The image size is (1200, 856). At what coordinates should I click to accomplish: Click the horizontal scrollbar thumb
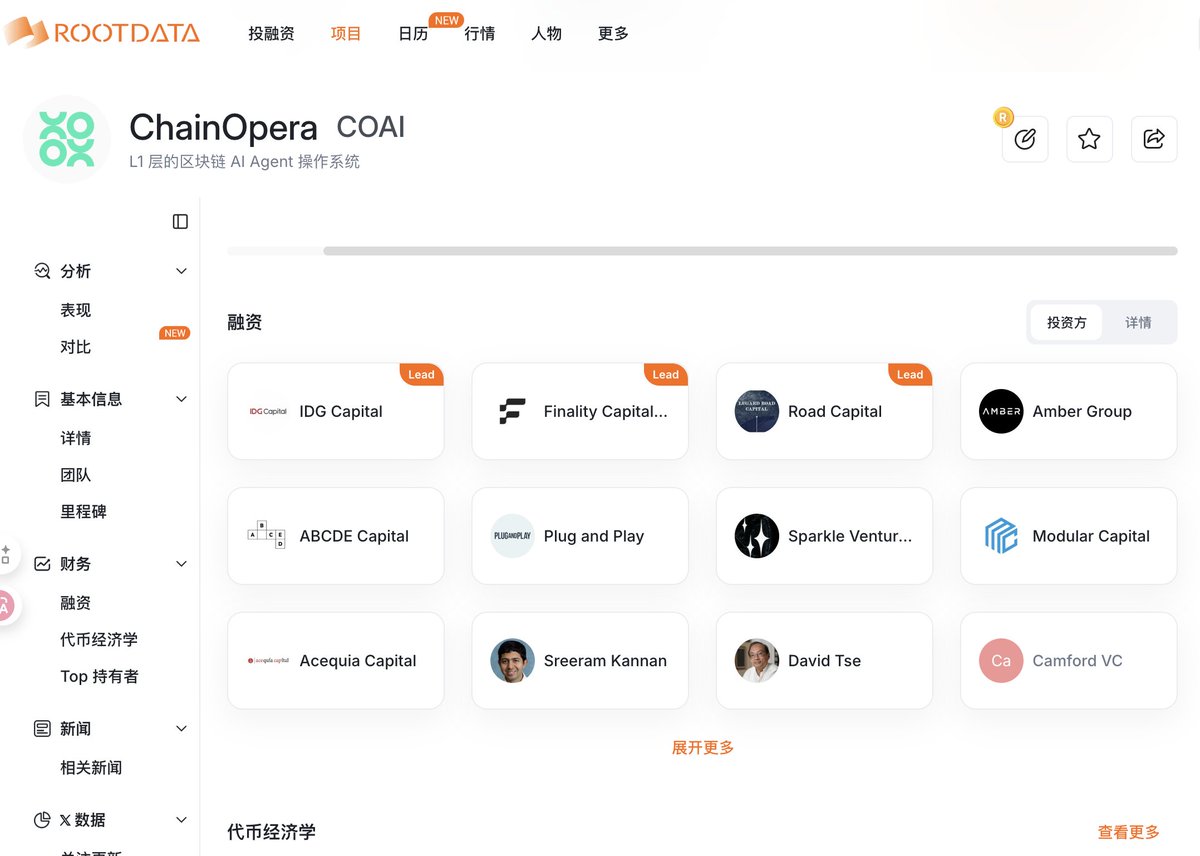750,251
